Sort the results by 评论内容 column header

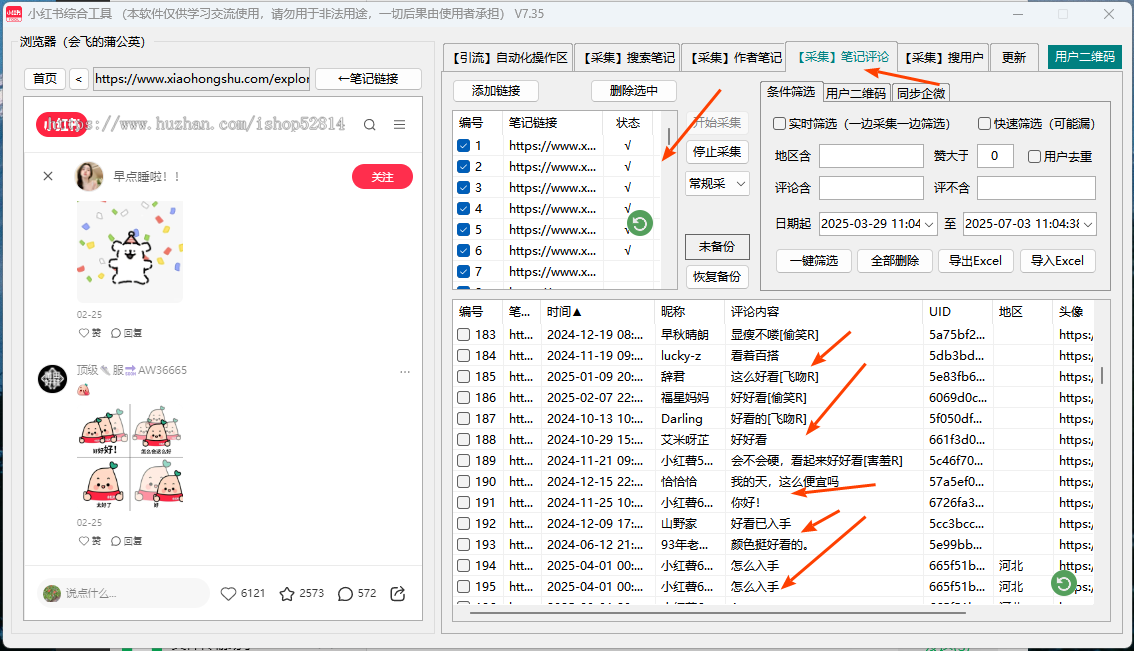pos(823,312)
